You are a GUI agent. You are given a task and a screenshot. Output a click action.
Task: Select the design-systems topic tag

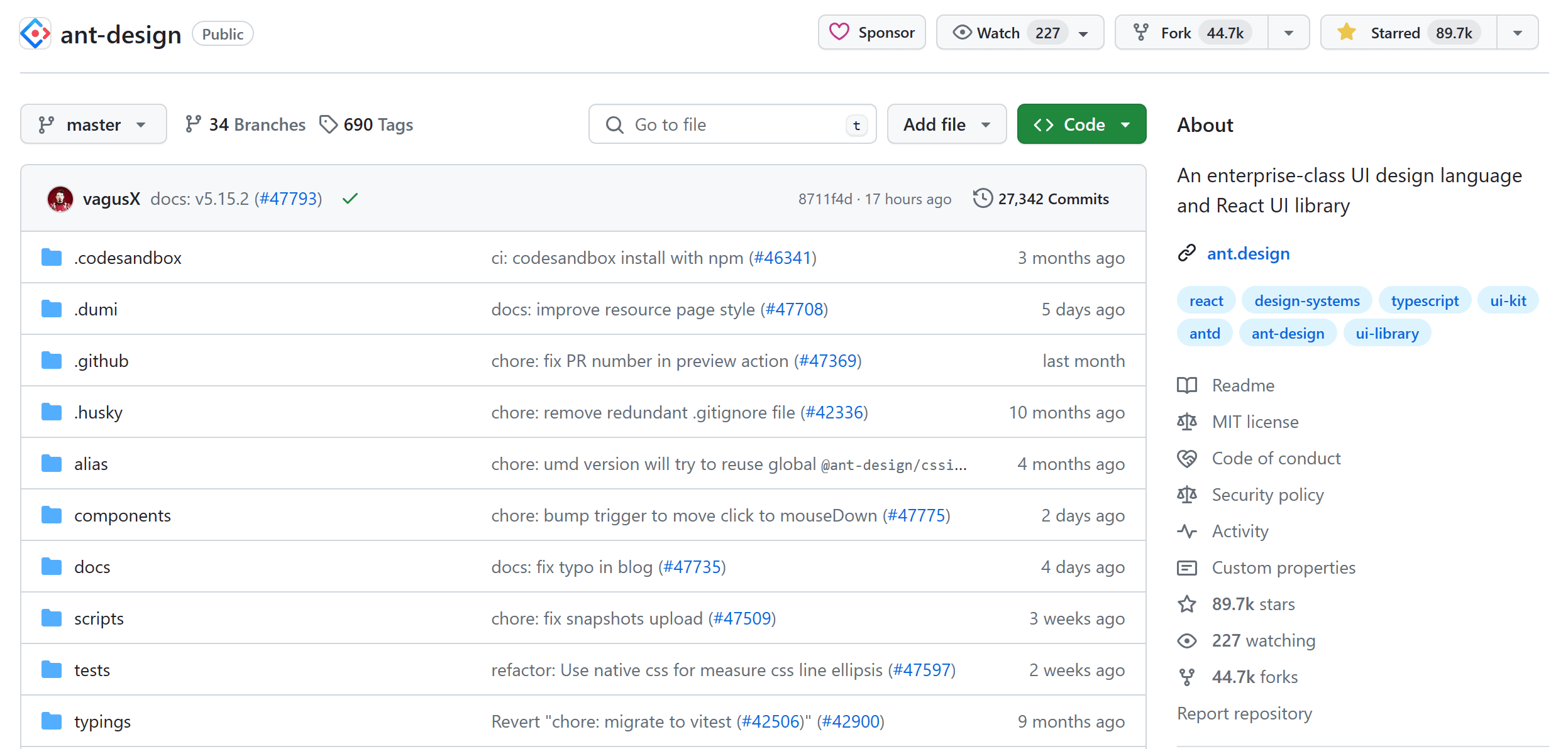(x=1306, y=301)
